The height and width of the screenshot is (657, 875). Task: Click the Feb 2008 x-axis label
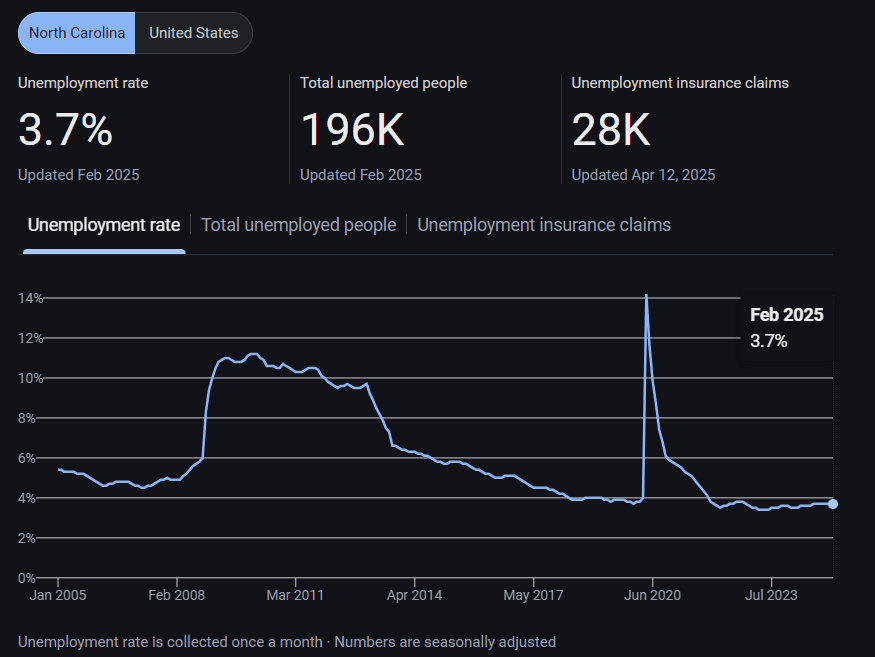tap(176, 595)
